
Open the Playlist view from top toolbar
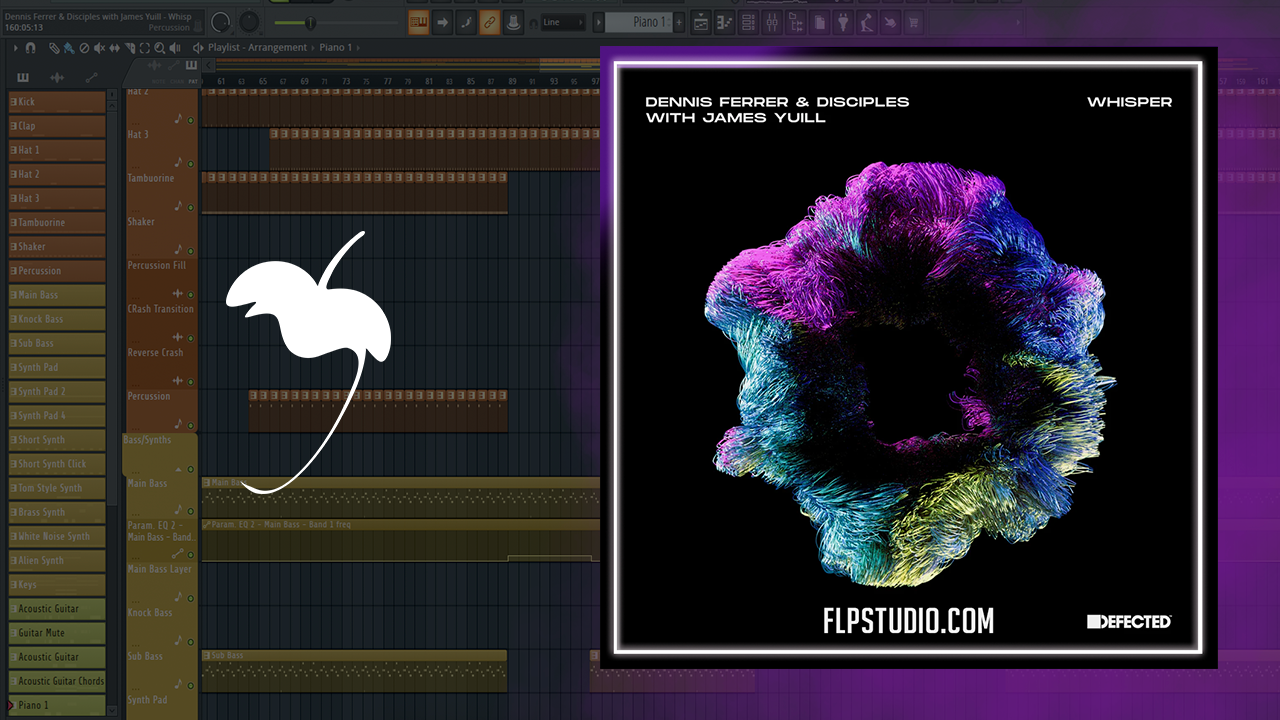(x=701, y=22)
